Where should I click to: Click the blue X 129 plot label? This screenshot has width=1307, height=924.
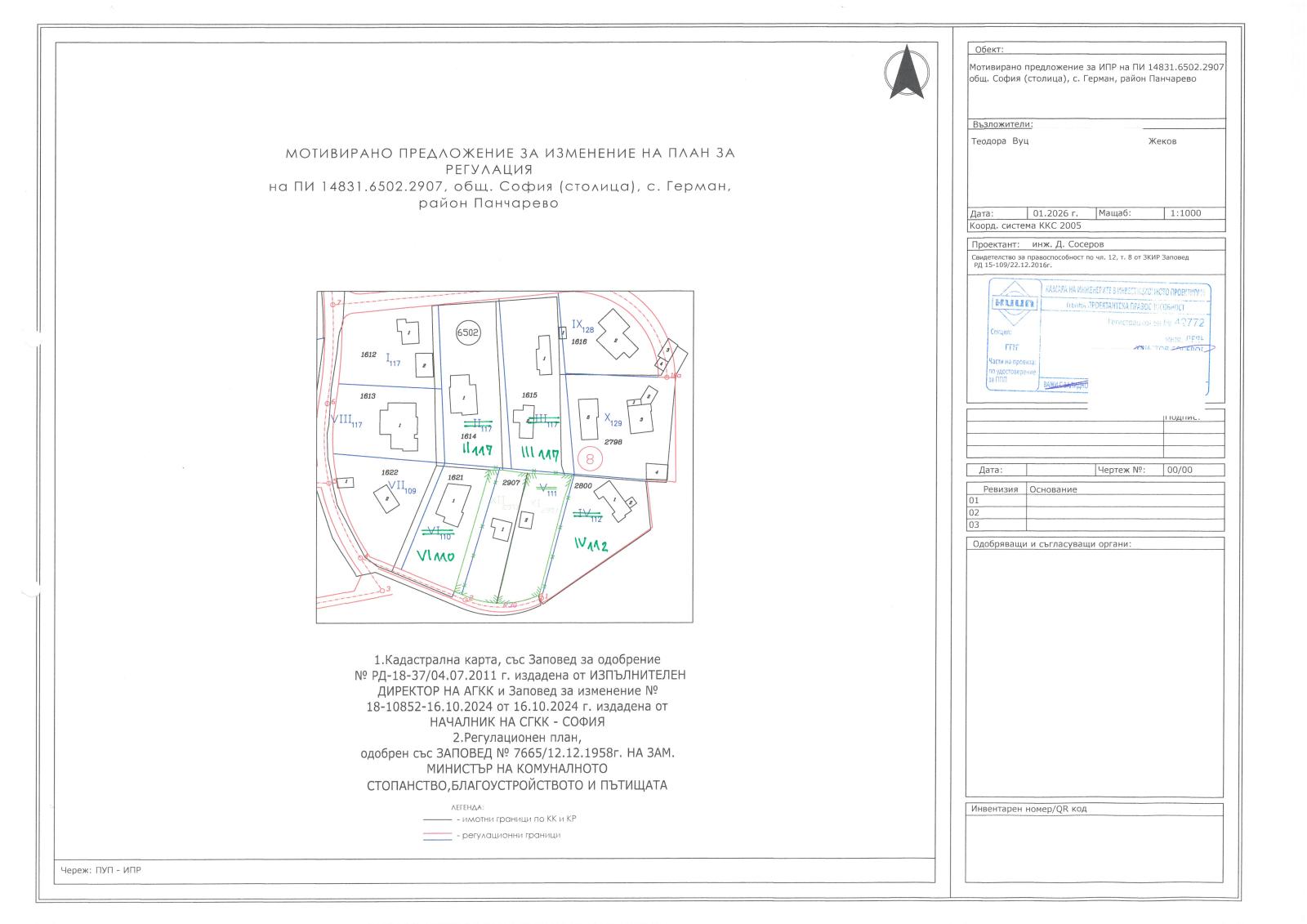point(613,419)
